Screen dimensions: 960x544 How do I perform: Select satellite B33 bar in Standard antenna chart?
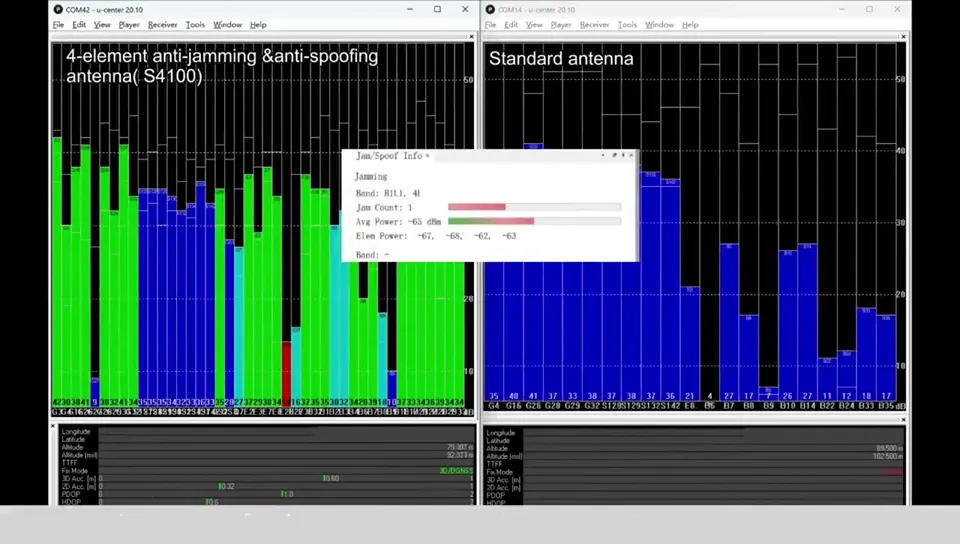coord(866,354)
